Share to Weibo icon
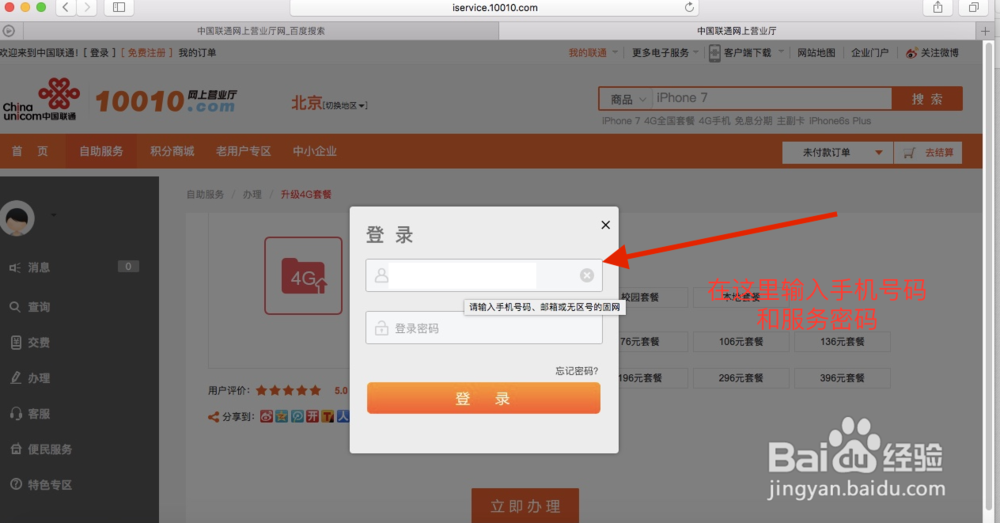The height and width of the screenshot is (523, 1000). [267, 416]
